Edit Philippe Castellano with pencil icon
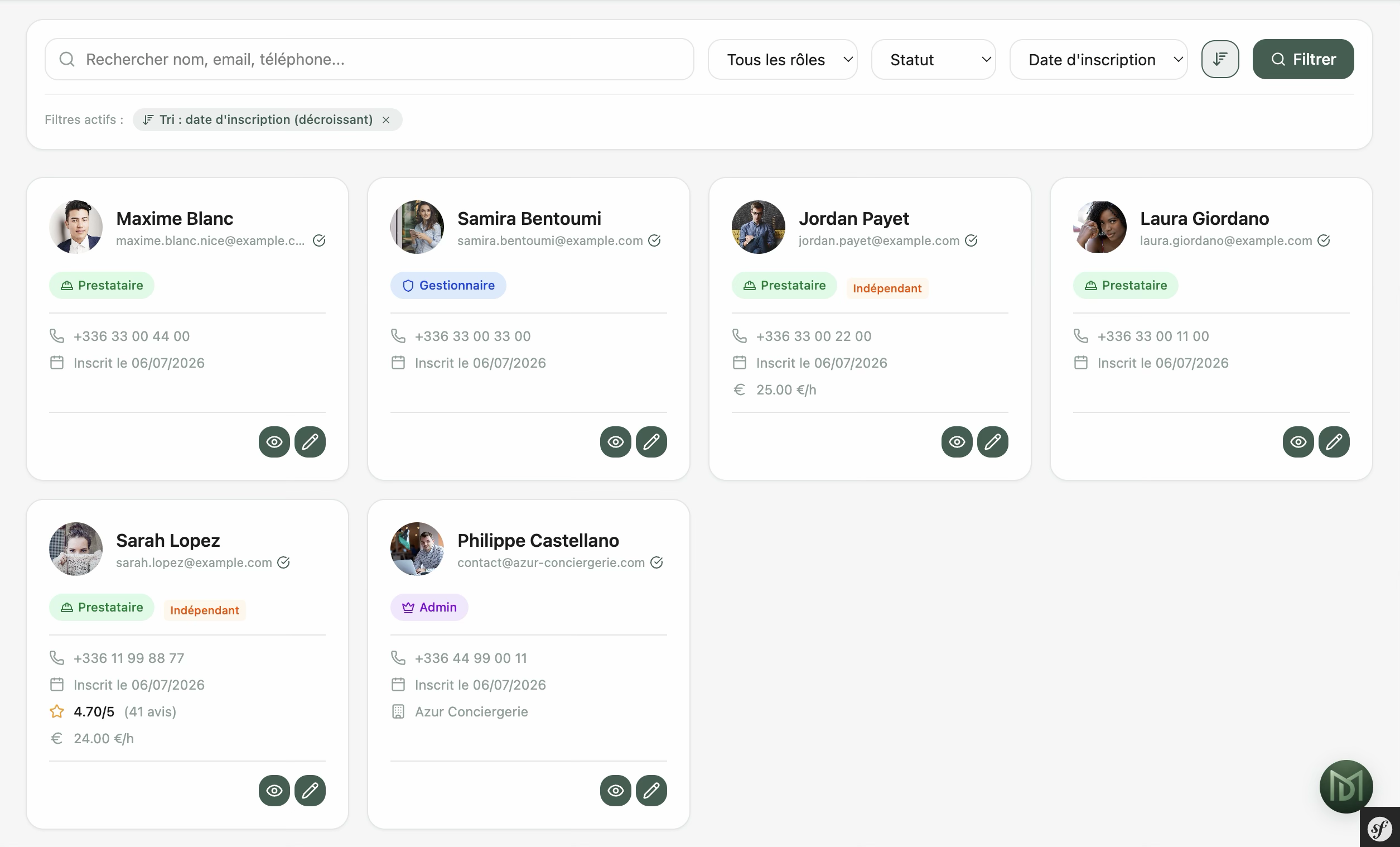This screenshot has width=1400, height=847. tap(651, 790)
